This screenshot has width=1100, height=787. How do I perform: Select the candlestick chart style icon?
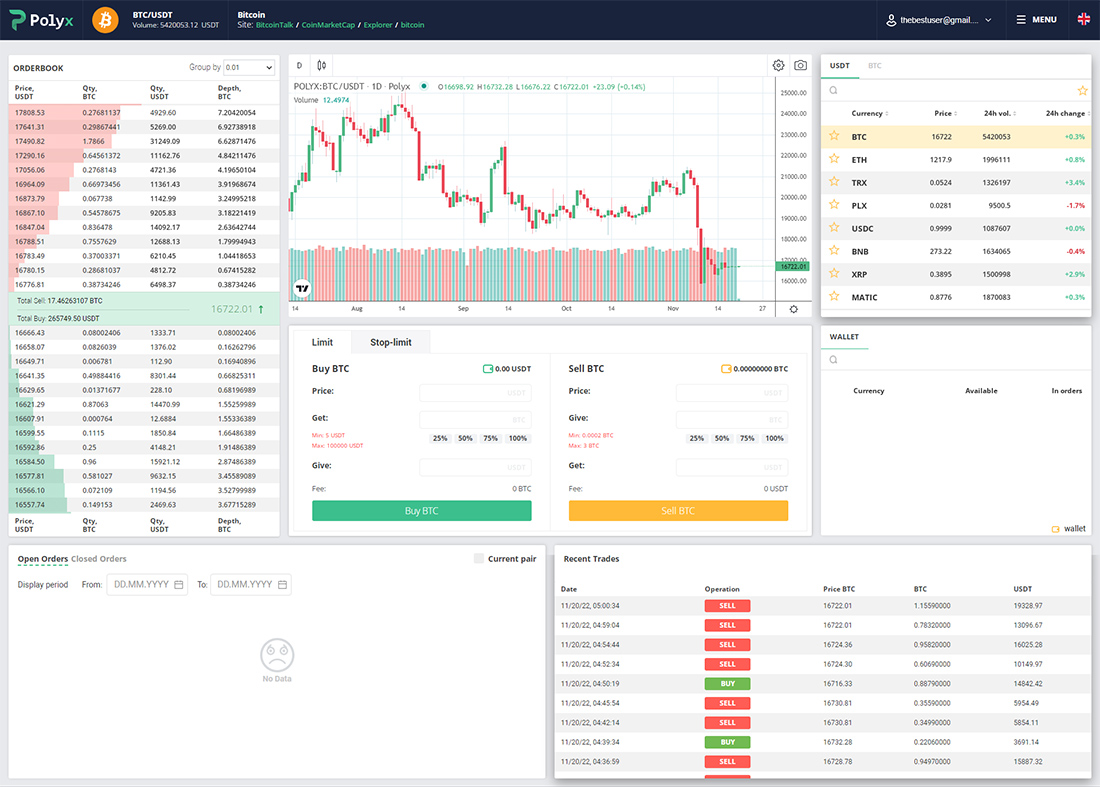tap(320, 64)
